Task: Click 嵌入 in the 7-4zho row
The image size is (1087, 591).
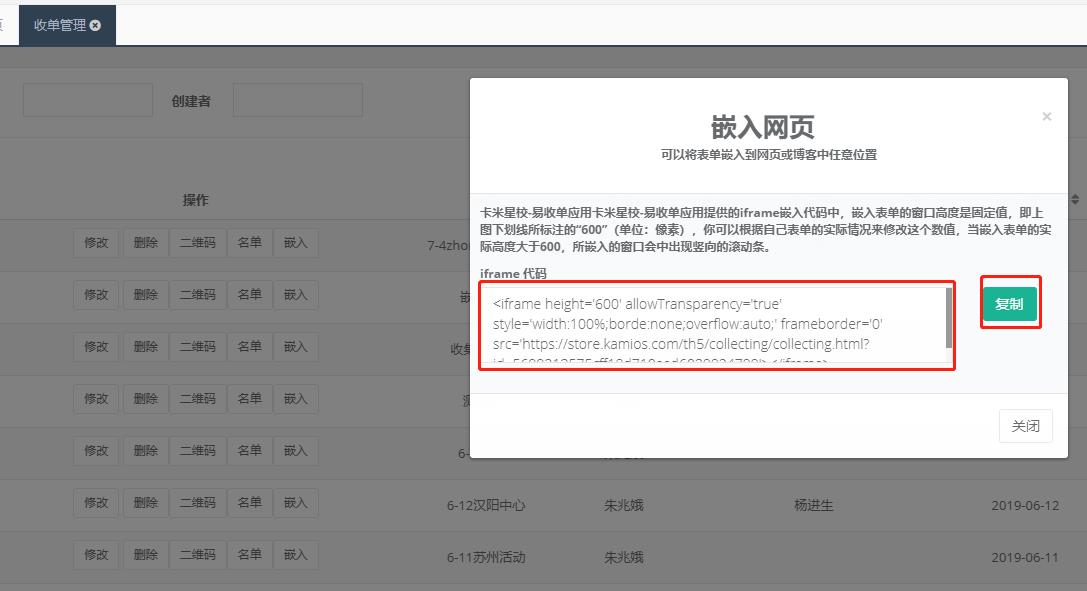Action: [295, 243]
